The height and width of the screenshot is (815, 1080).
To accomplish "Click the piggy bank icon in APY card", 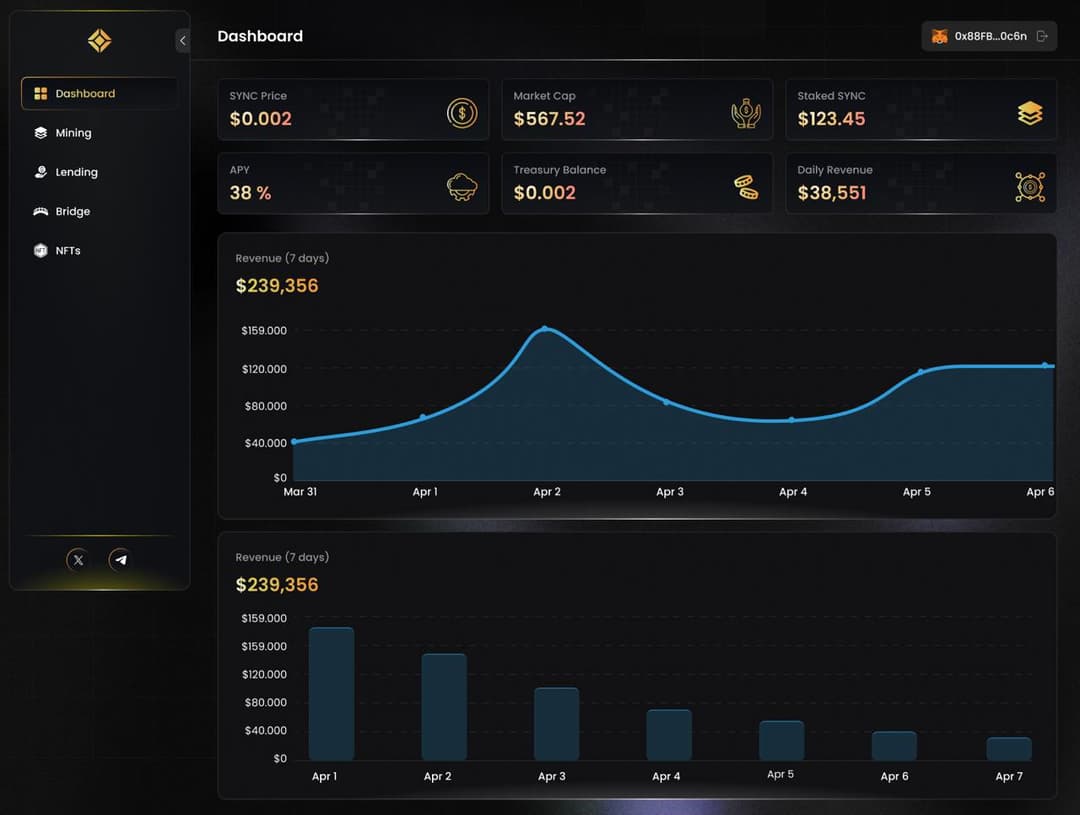I will 462,187.
